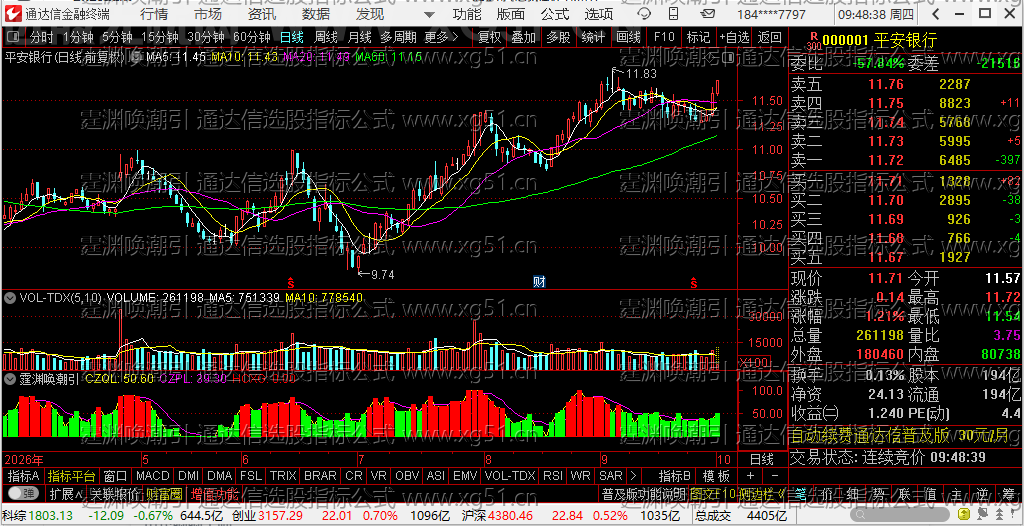
Task: Open 指标B indicator list
Action: point(674,476)
